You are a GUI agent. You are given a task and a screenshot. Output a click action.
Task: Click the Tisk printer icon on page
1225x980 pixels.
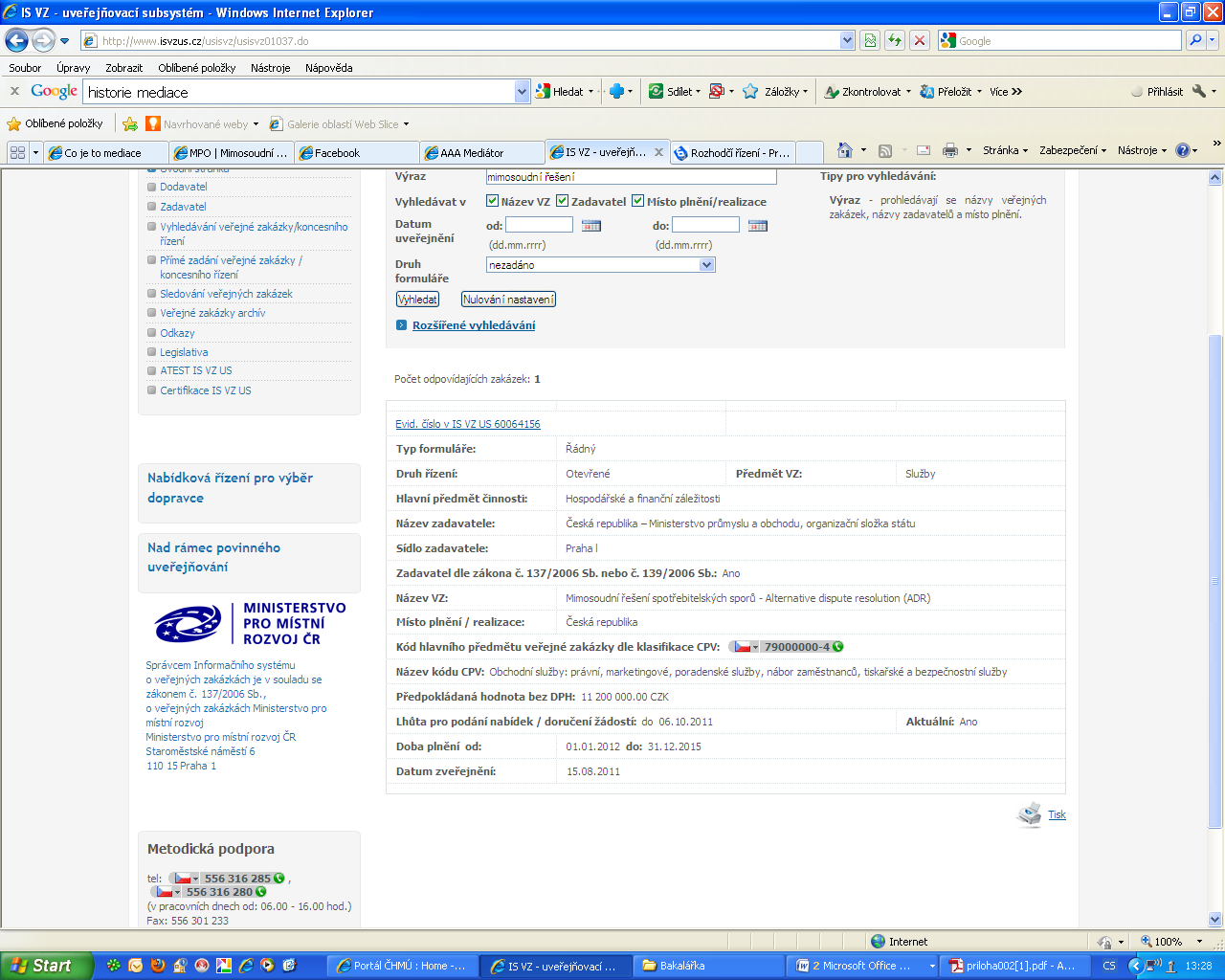pyautogui.click(x=1029, y=814)
